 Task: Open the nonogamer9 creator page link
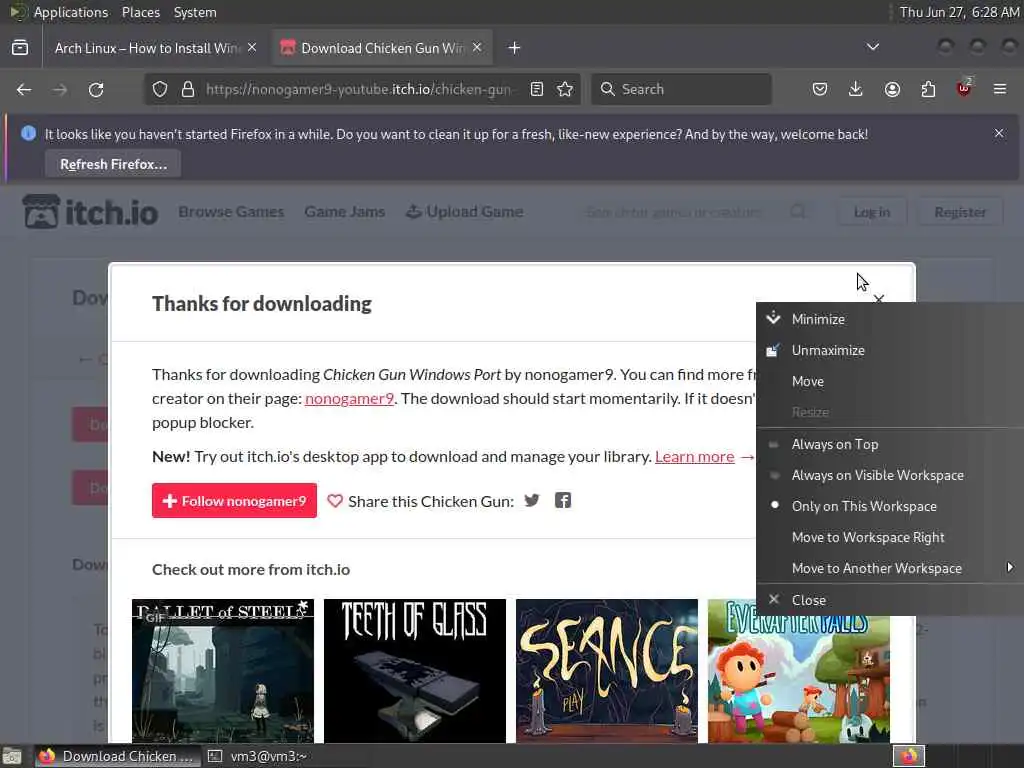349,398
